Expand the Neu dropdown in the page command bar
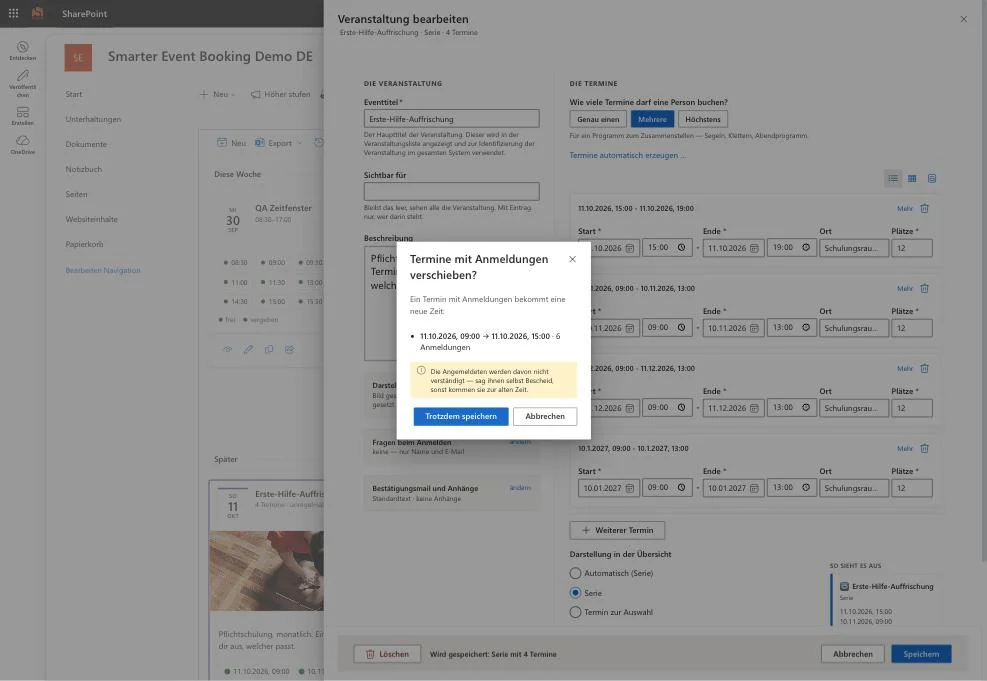Image resolution: width=987 pixels, height=681 pixels. click(x=217, y=94)
